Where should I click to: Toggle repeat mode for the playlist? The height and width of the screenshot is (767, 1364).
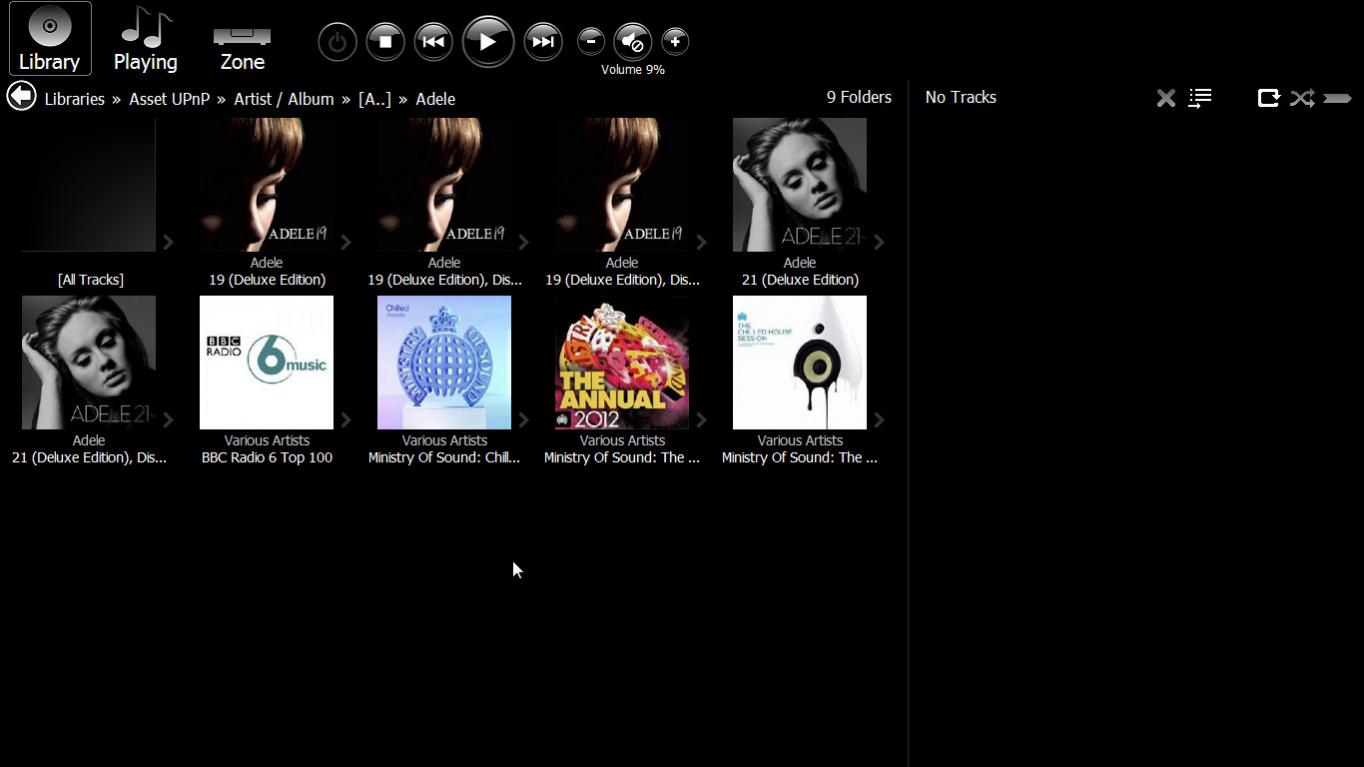1268,98
